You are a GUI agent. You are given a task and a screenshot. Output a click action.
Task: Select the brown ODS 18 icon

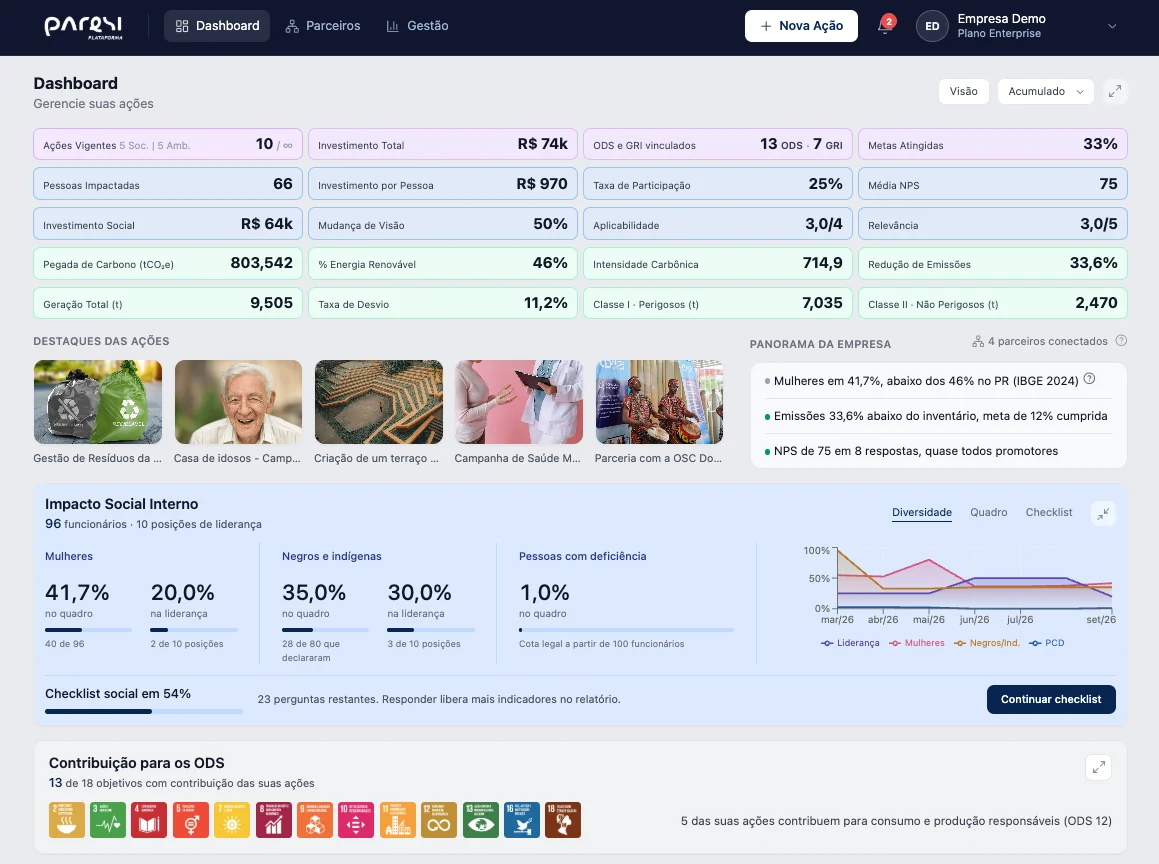(x=563, y=820)
